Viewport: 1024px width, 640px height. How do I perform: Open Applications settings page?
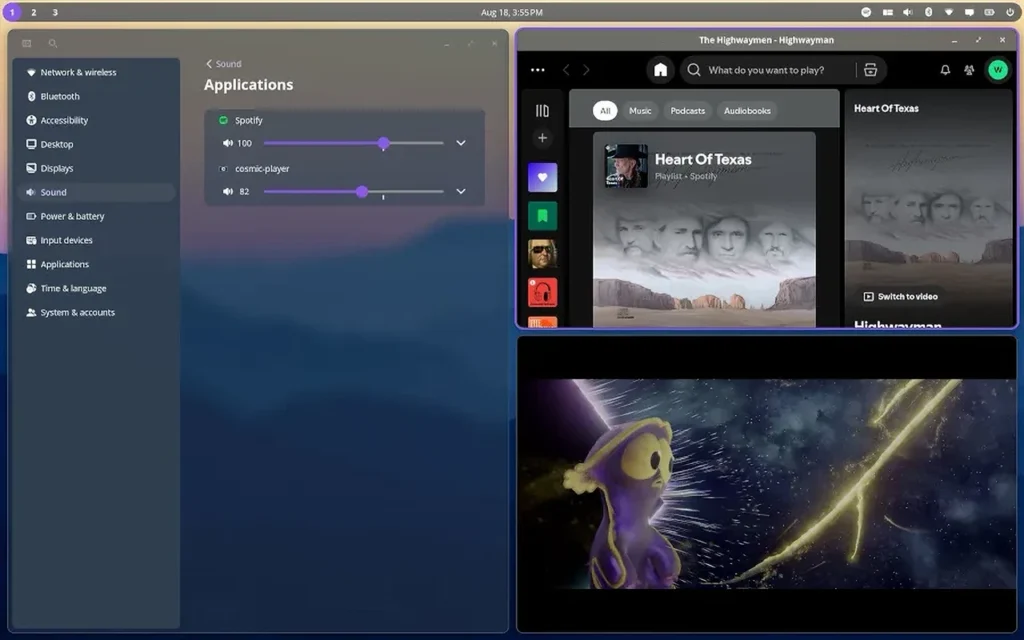(x=97, y=264)
